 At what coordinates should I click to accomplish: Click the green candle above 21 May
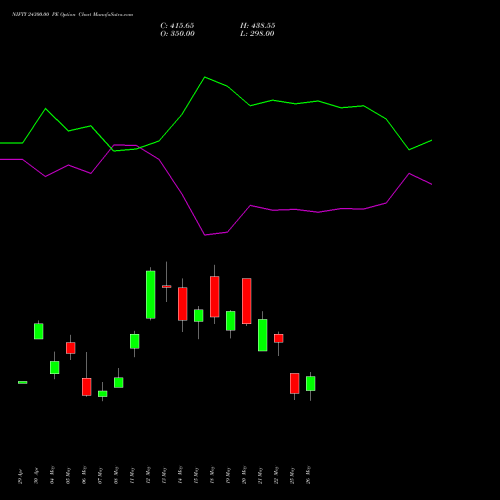263,335
